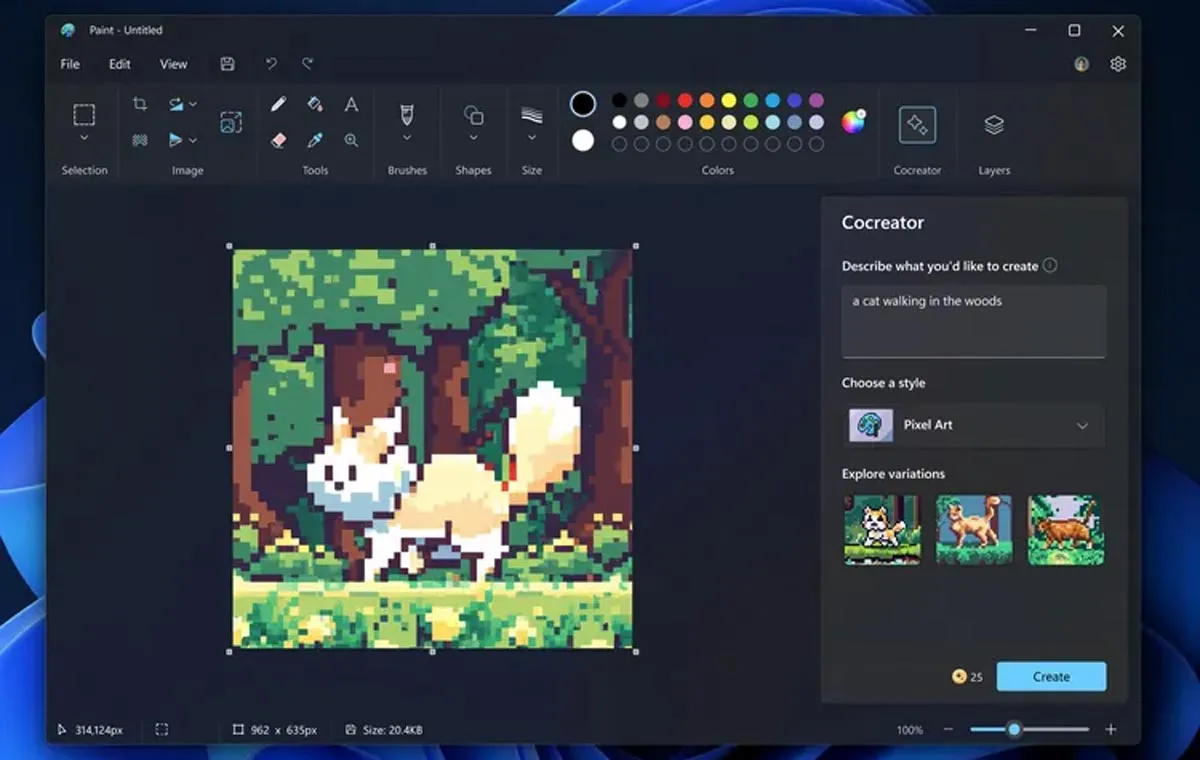Toggle the Cocreator panel button
The image size is (1200, 760).
coord(917,126)
